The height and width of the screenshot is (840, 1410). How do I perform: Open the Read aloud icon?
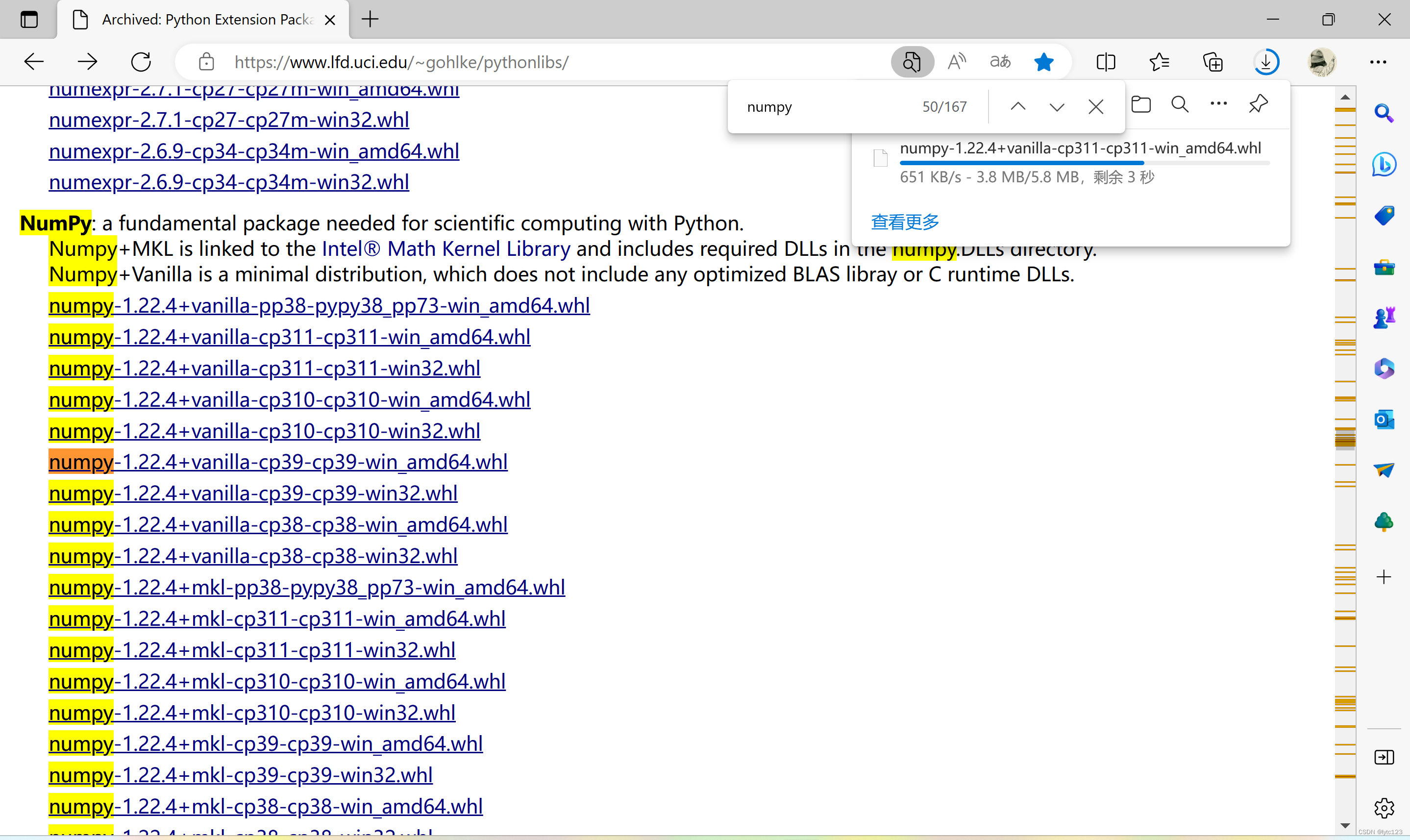click(x=956, y=62)
